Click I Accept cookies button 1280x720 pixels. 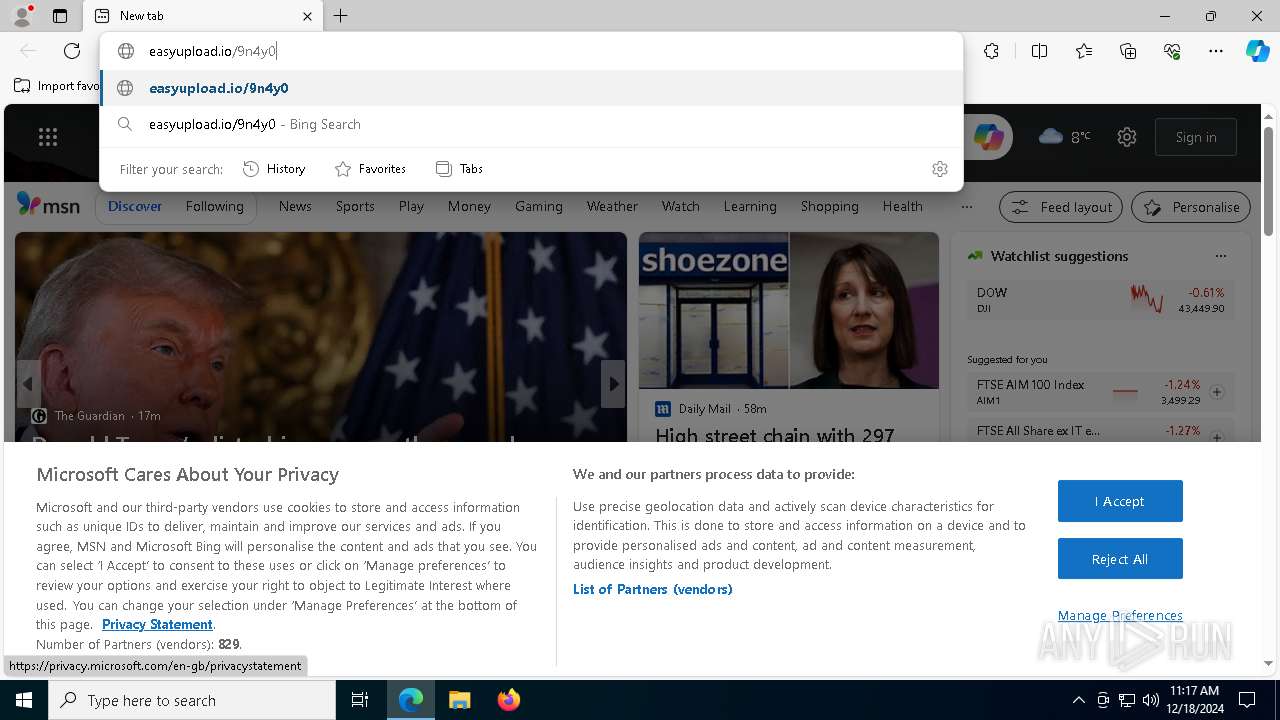click(1120, 501)
